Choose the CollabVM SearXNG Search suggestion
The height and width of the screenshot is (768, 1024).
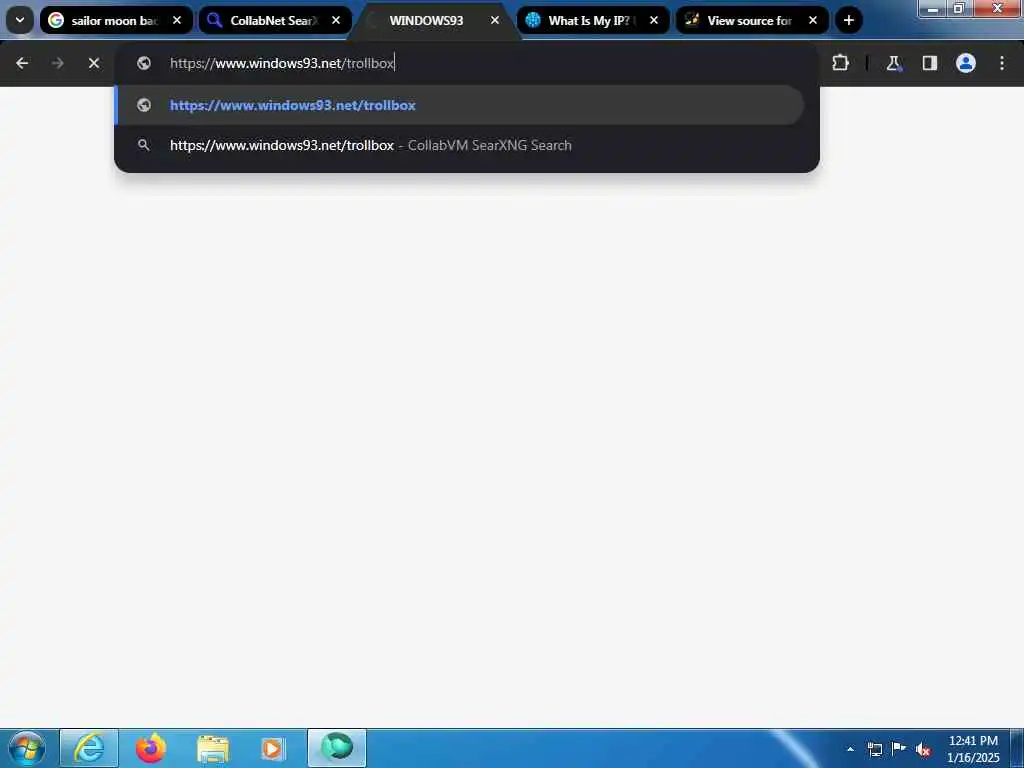pyautogui.click(x=460, y=145)
